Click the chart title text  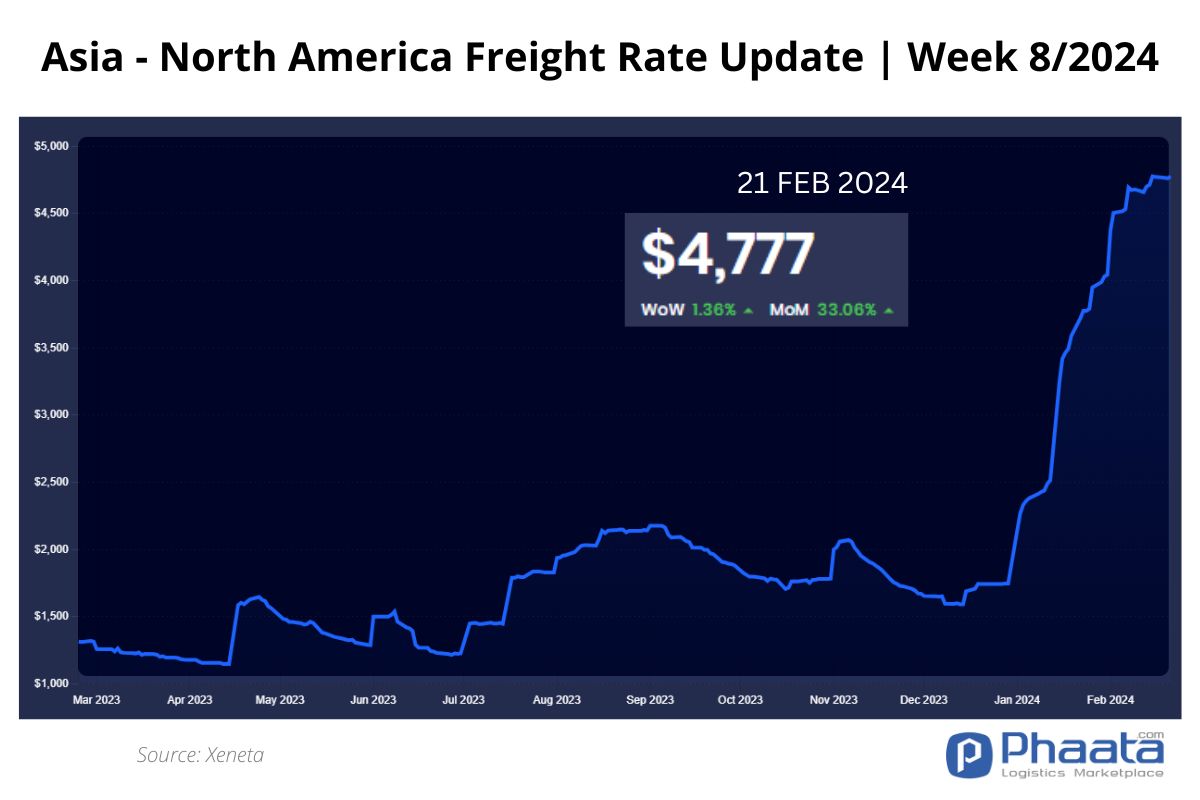pos(600,59)
